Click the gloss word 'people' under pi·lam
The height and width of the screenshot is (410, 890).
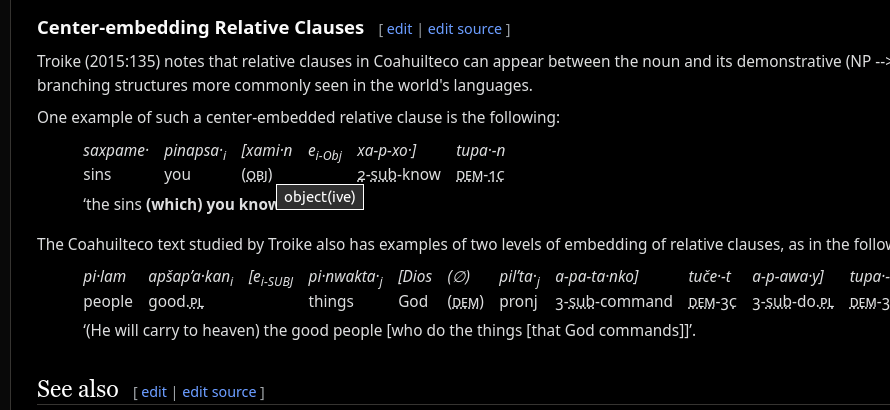[108, 302]
